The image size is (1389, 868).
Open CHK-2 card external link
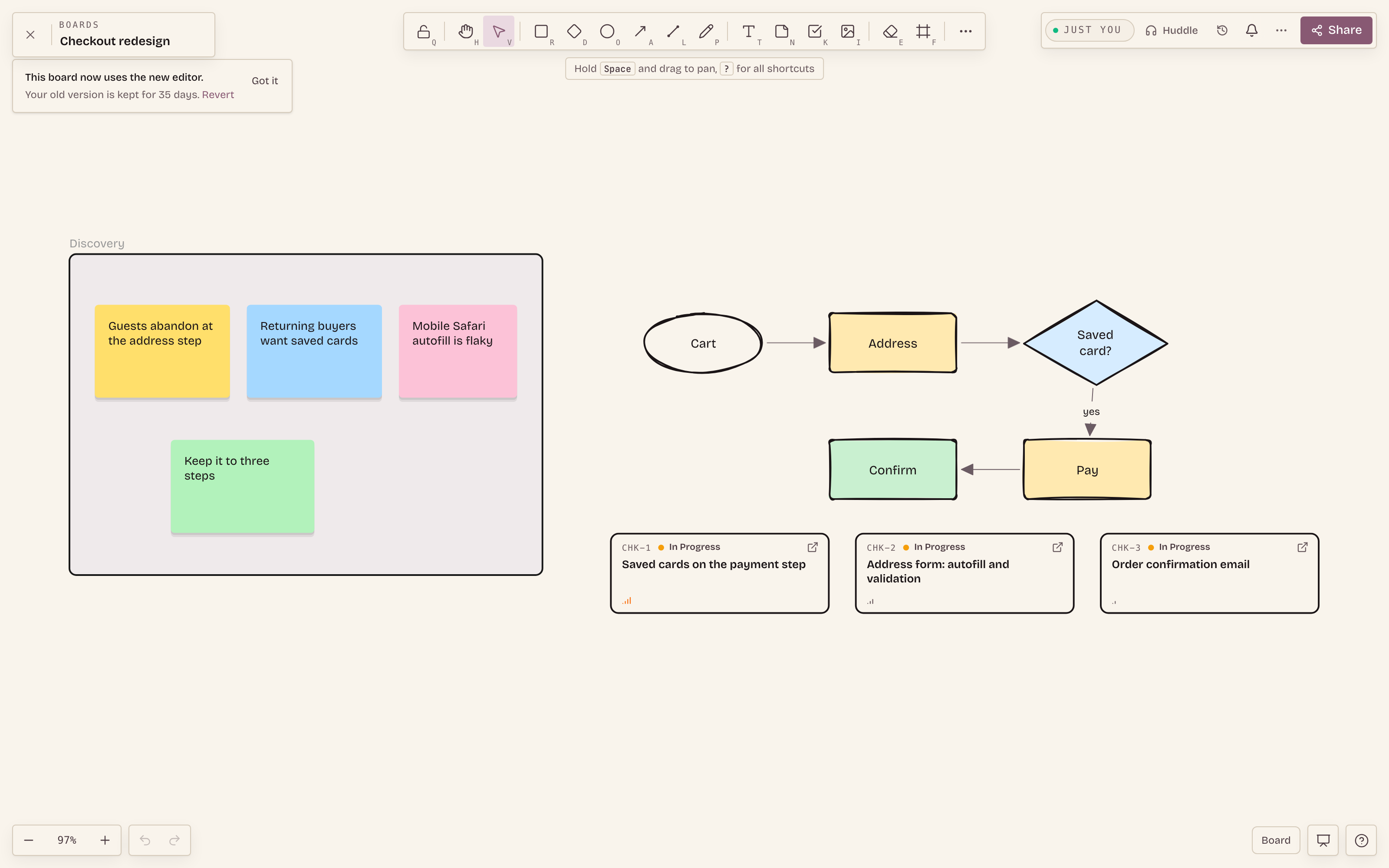point(1057,547)
